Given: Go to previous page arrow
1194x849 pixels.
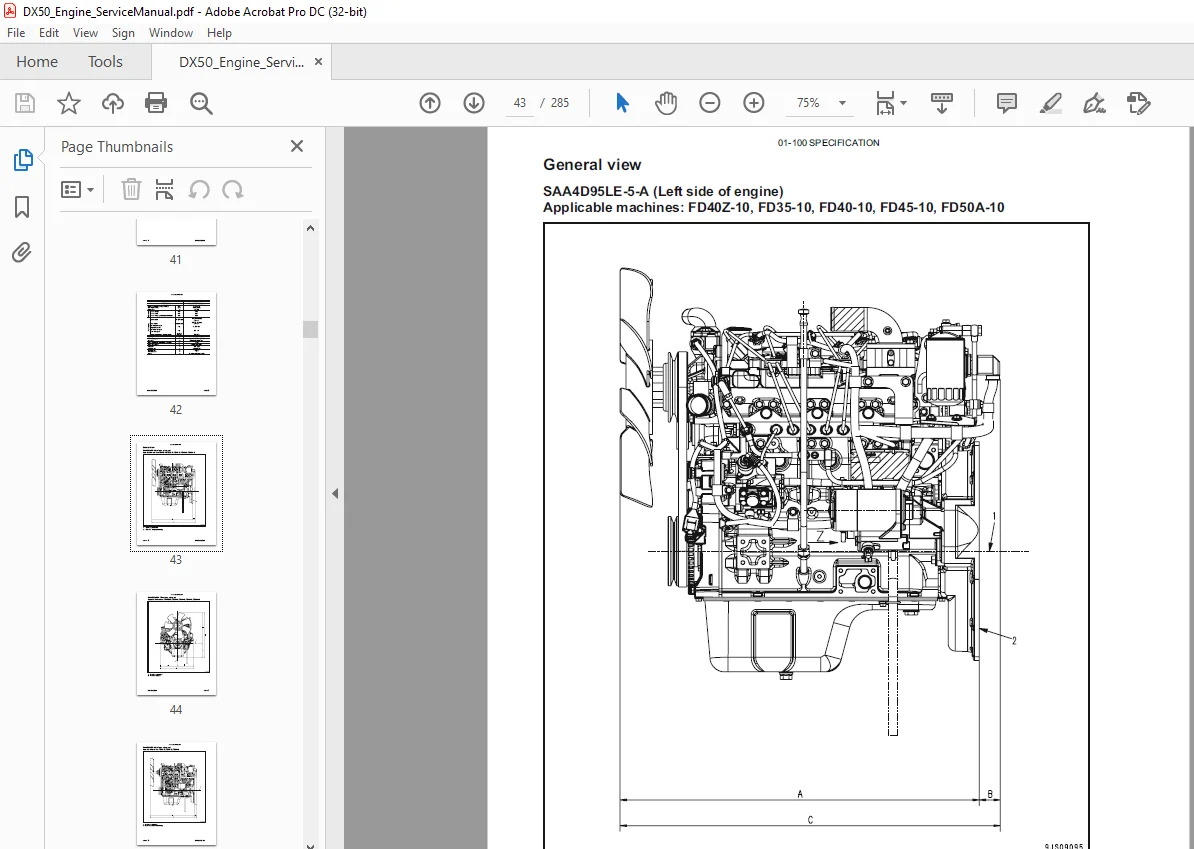Looking at the screenshot, I should [429, 103].
